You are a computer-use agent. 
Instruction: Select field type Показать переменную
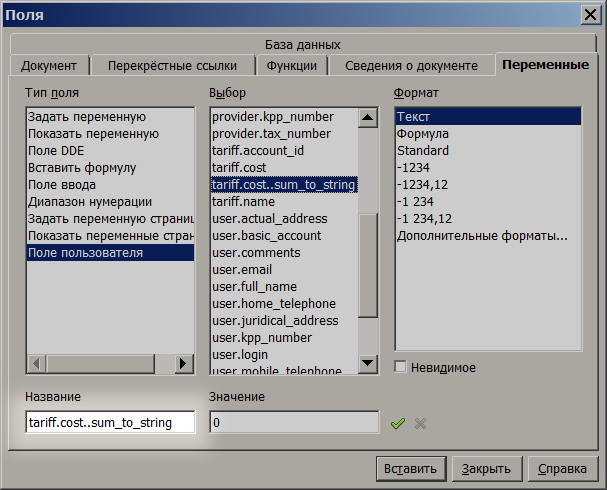(x=110, y=134)
